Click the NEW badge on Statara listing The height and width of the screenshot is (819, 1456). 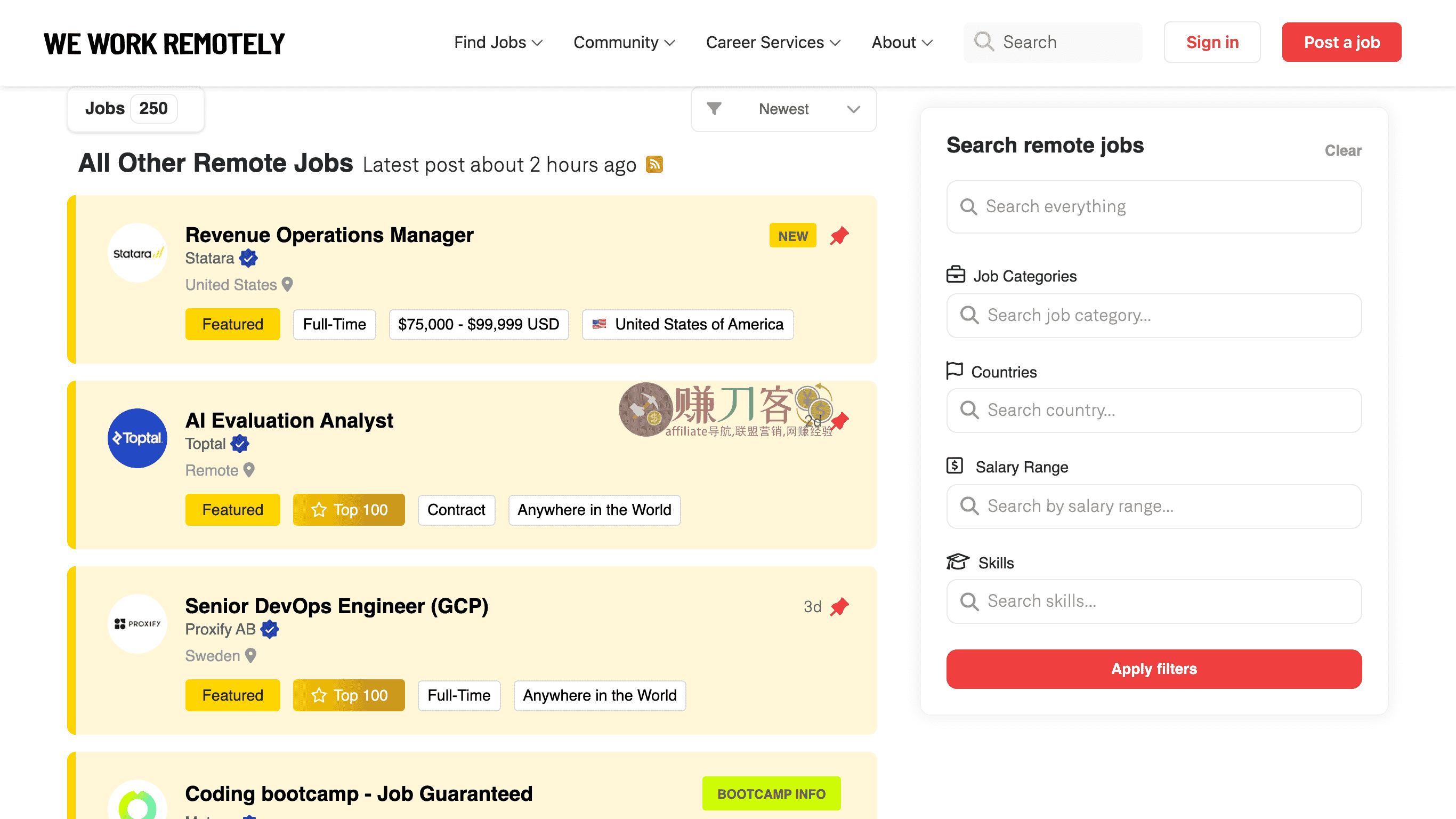792,235
